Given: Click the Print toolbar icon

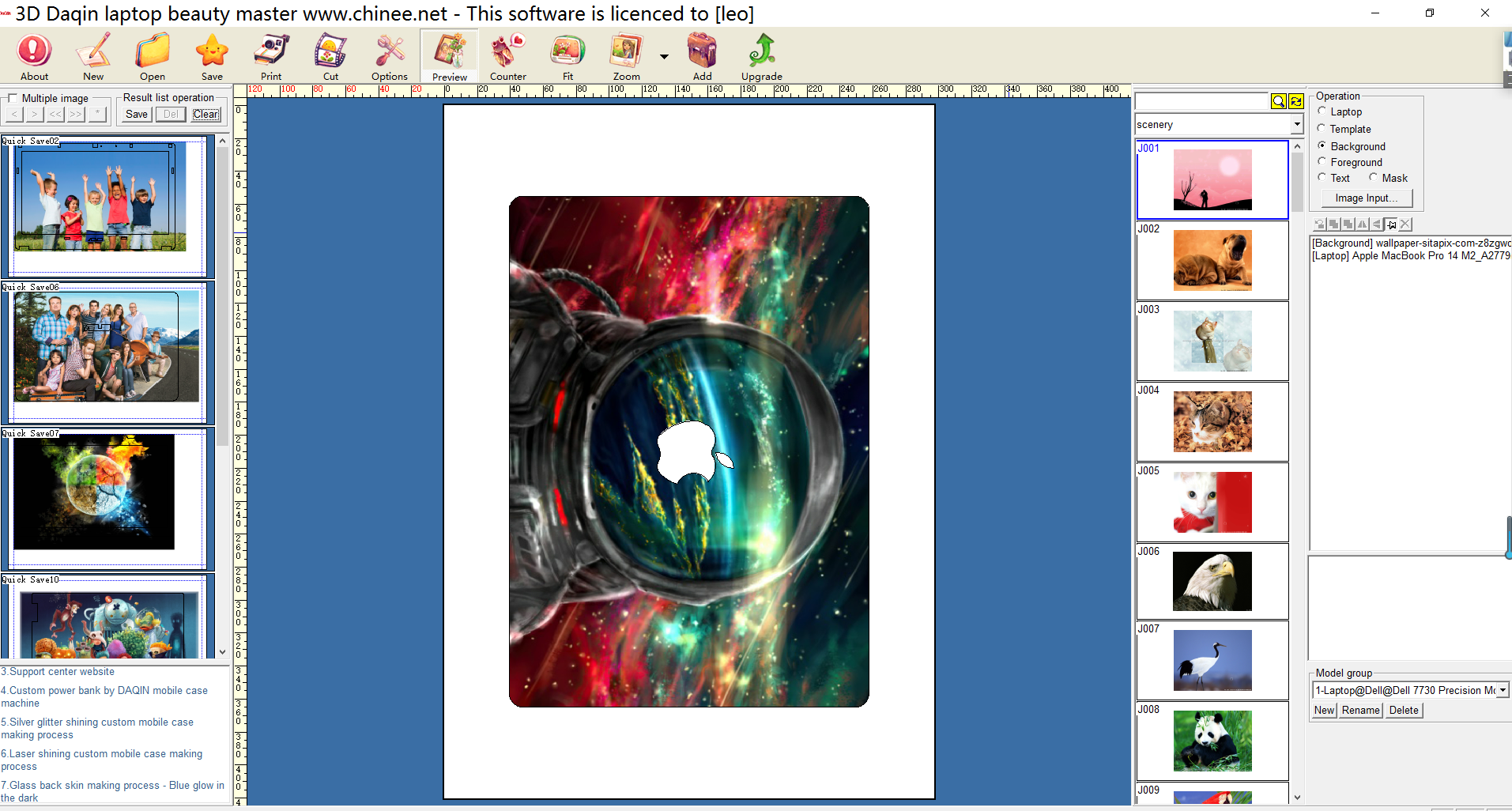Looking at the screenshot, I should pos(271,57).
